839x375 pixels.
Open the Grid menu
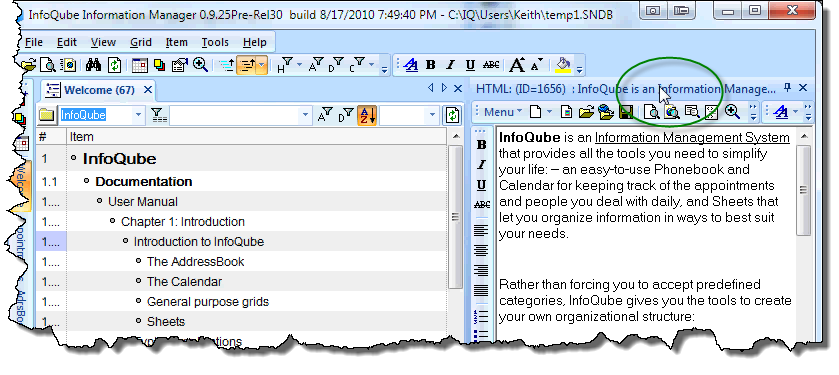(x=141, y=42)
